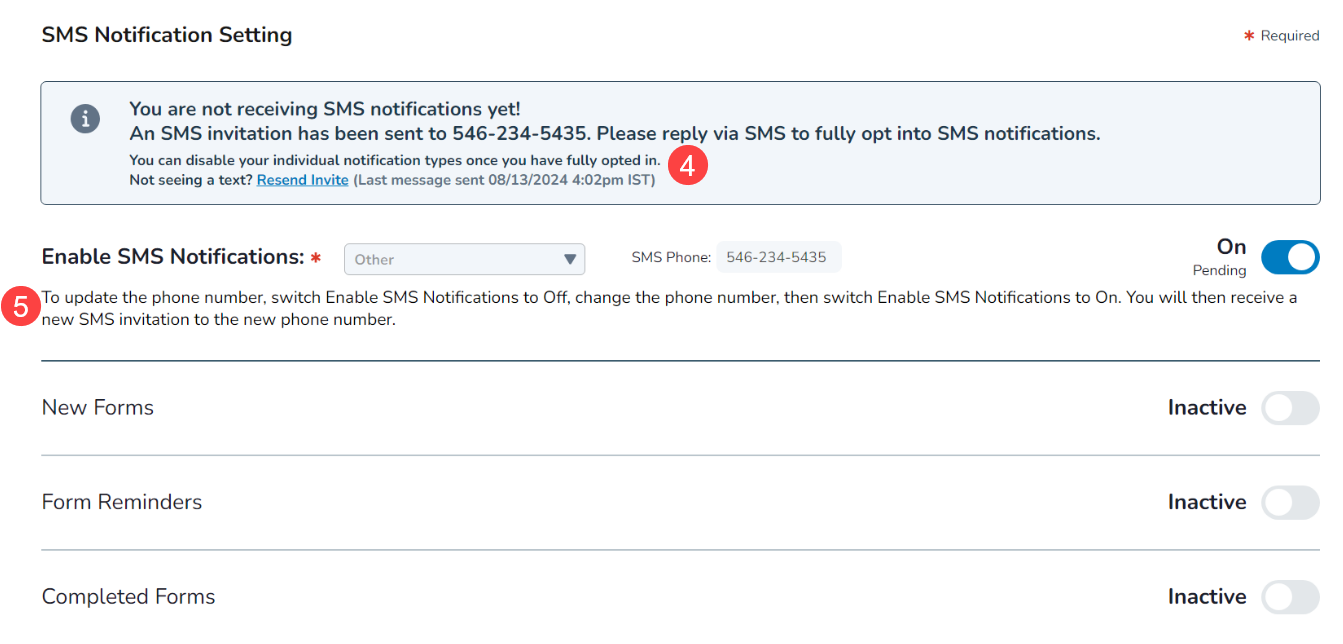Click the red number 4 step marker

(687, 166)
